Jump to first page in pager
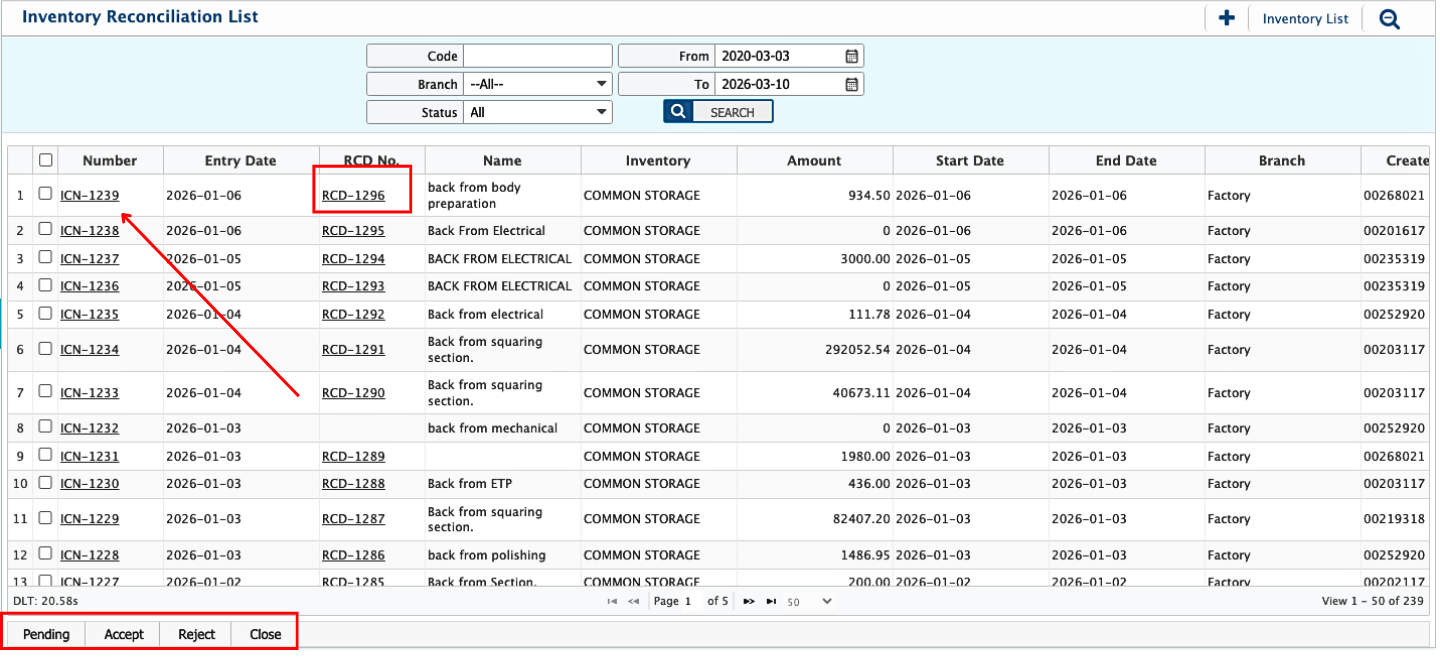Viewport: 1440px width, 670px height. coord(612,601)
